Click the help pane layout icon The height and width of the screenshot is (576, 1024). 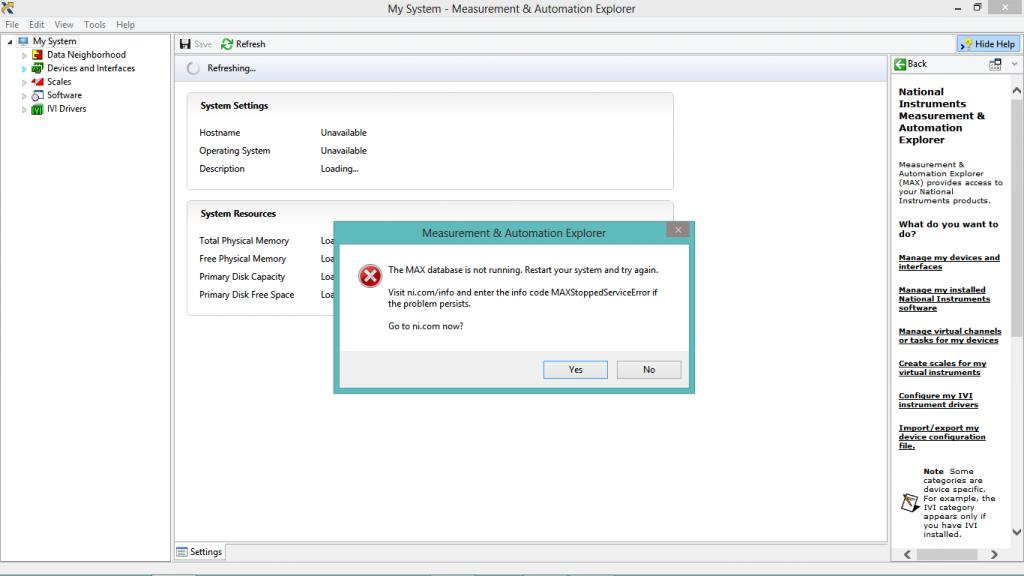(x=995, y=64)
